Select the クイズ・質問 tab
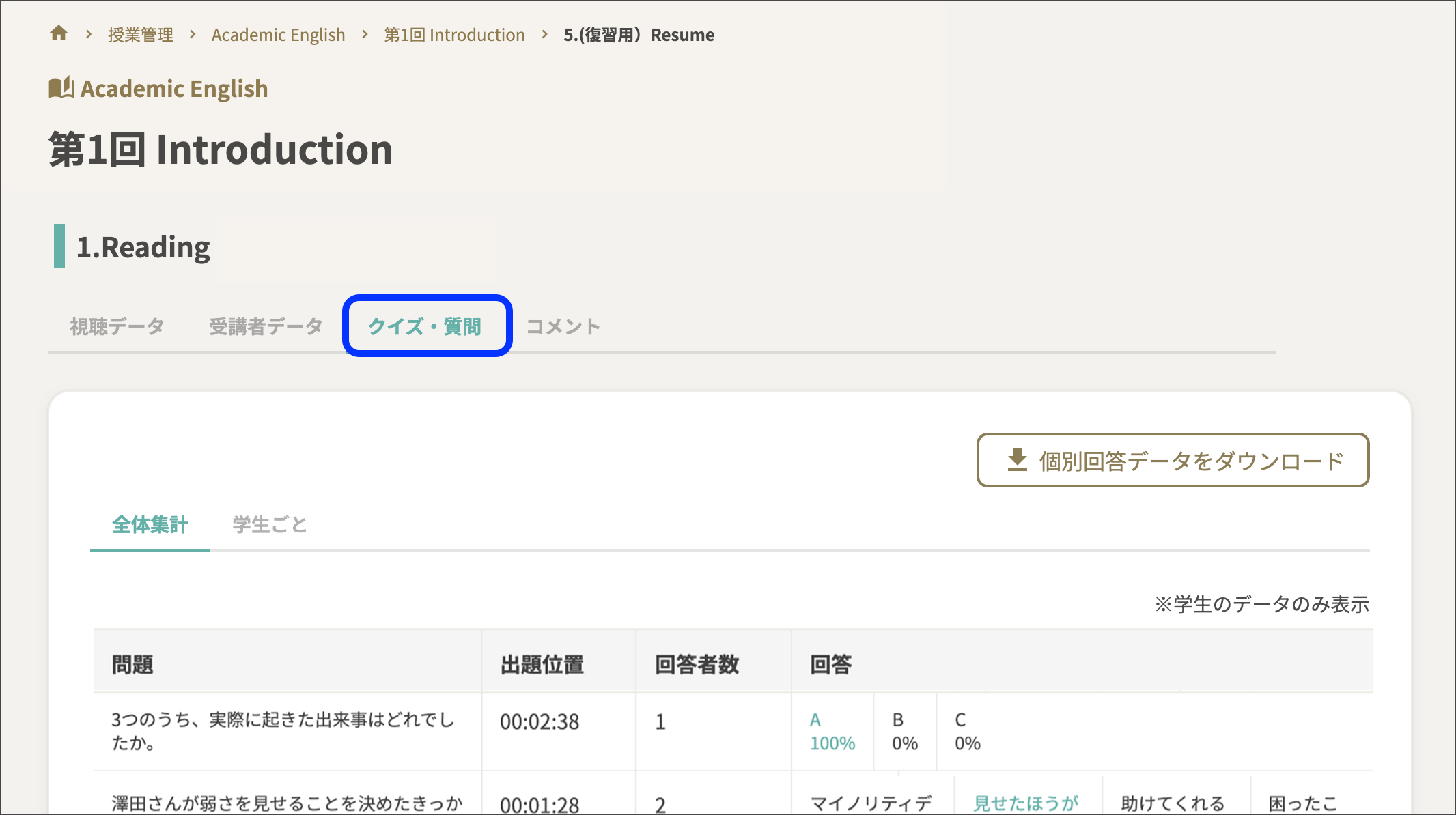 [425, 326]
